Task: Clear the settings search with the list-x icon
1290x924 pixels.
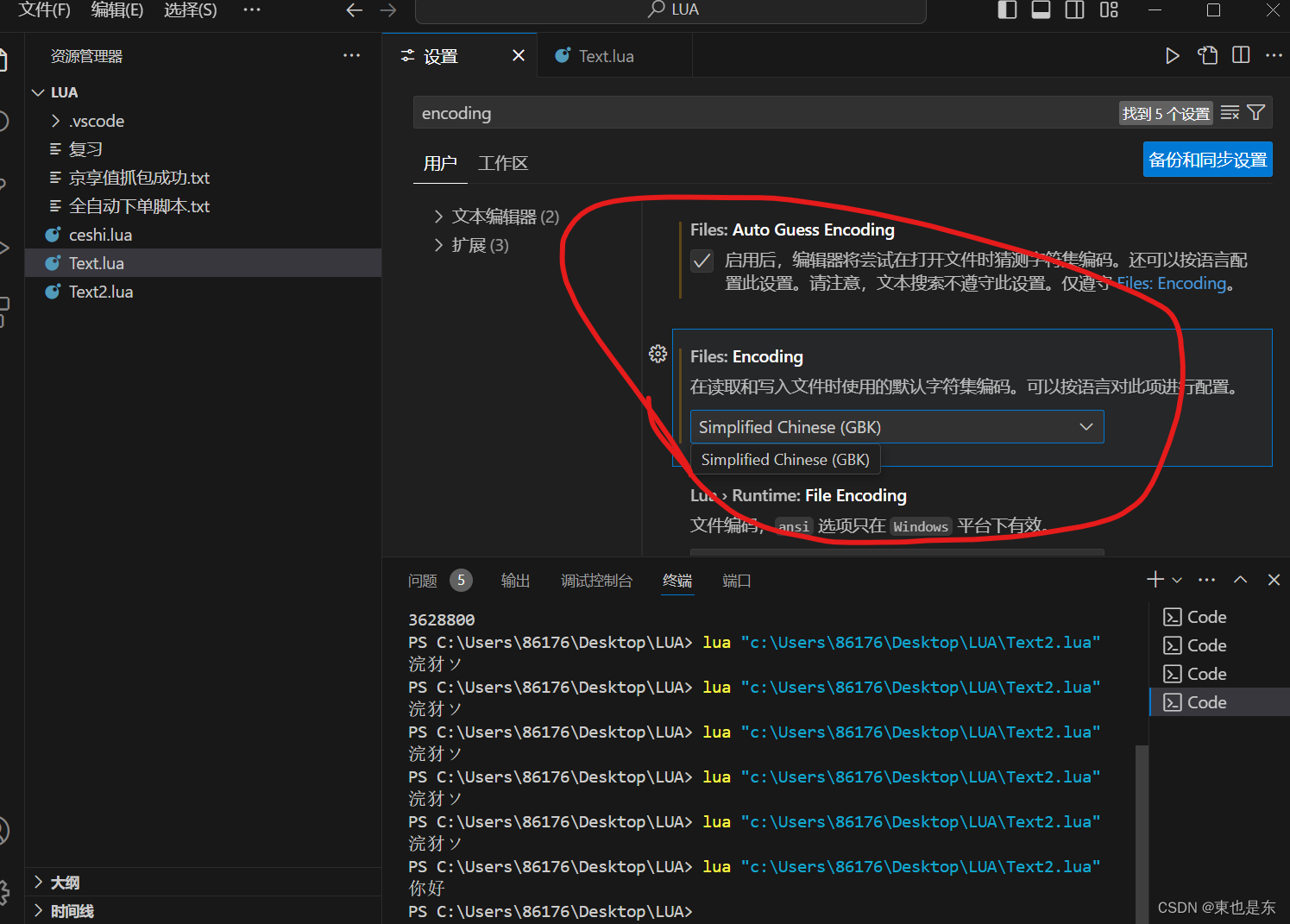Action: 1229,112
